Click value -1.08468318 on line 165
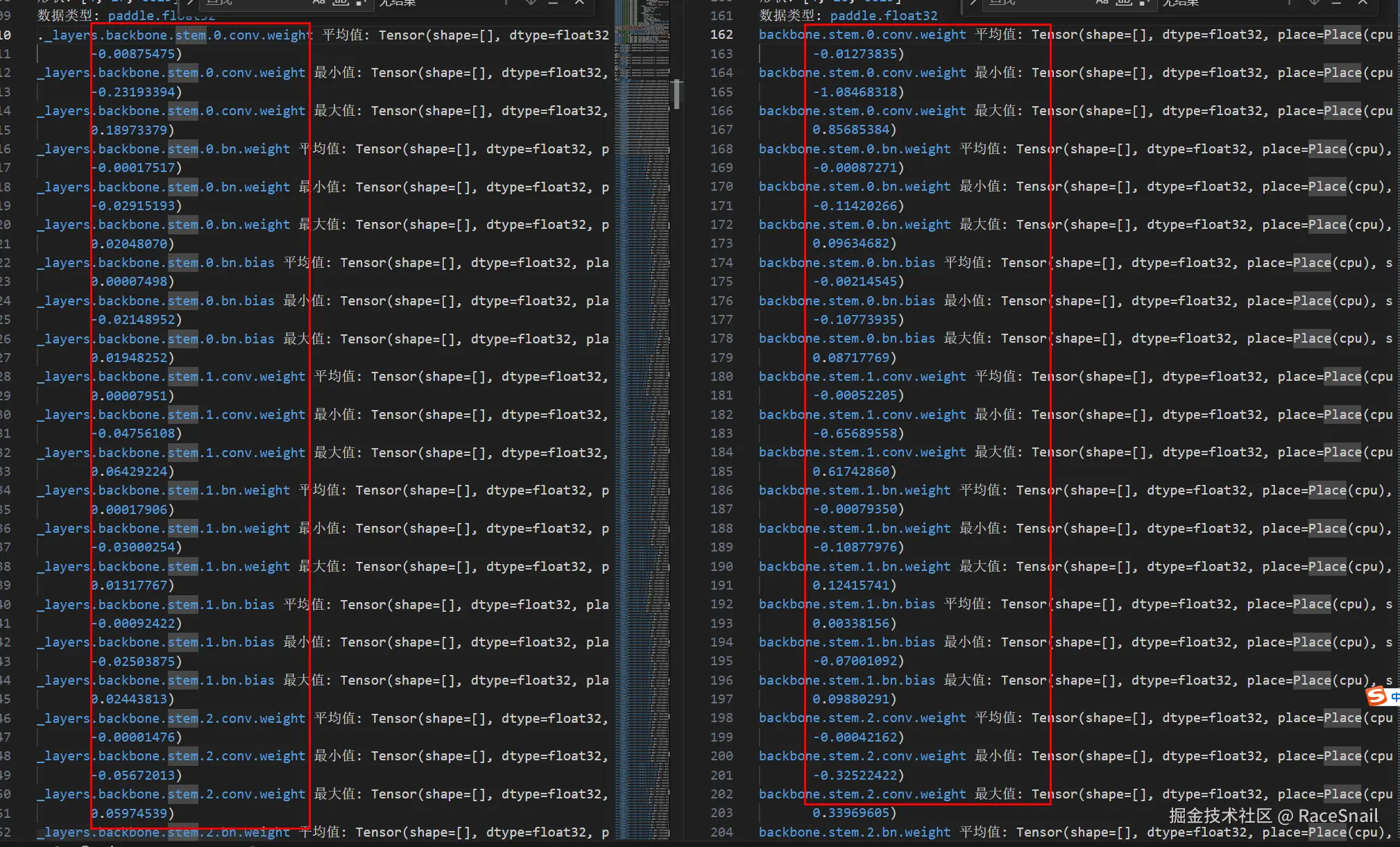The width and height of the screenshot is (1400, 847). pyautogui.click(x=855, y=92)
